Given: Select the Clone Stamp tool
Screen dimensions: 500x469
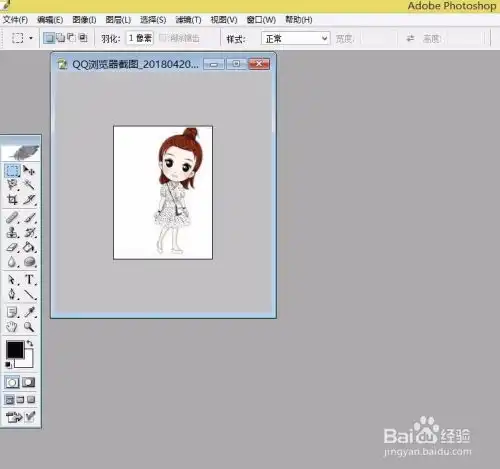Looking at the screenshot, I should coord(12,232).
